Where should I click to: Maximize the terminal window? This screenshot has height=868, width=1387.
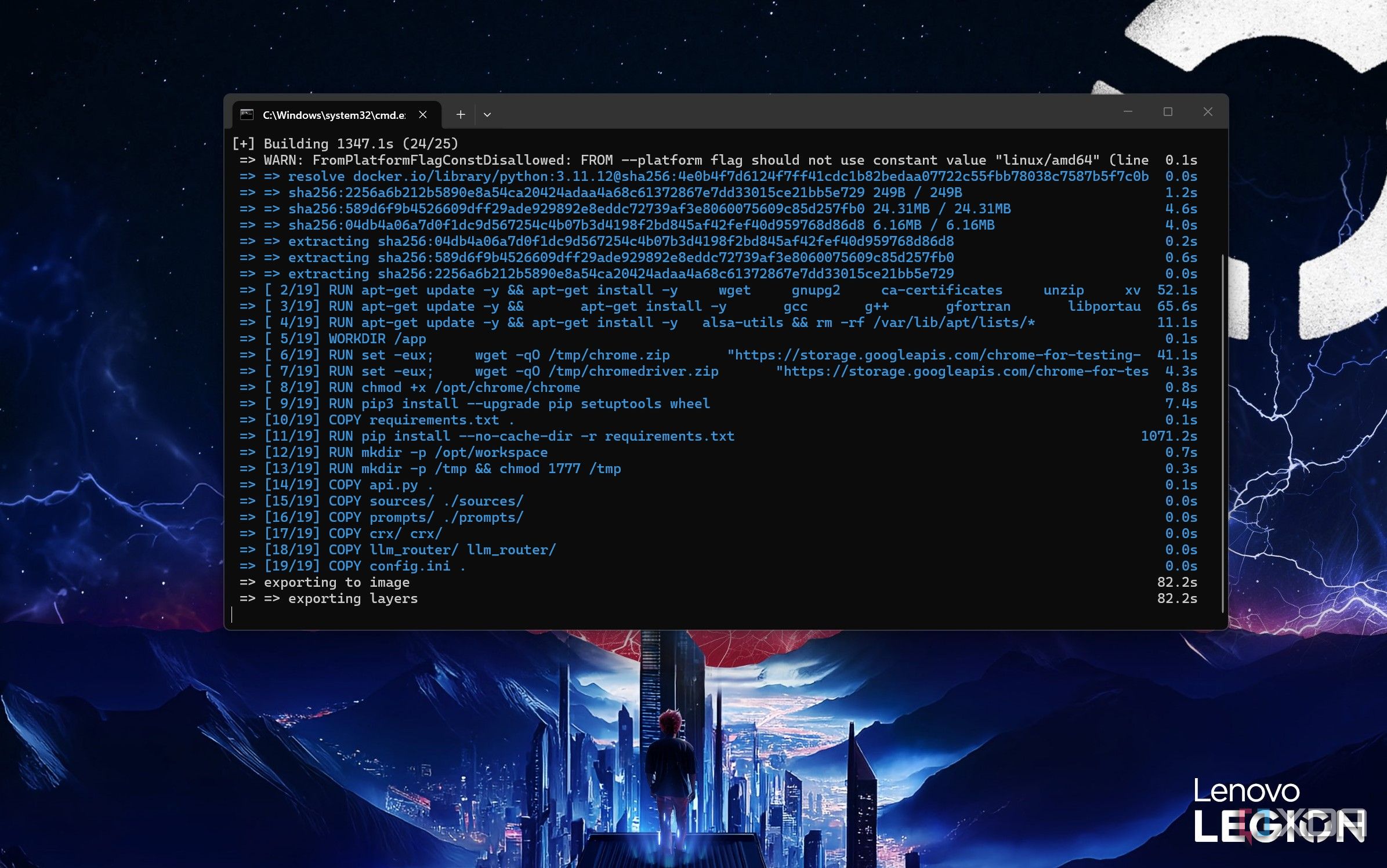(1168, 111)
